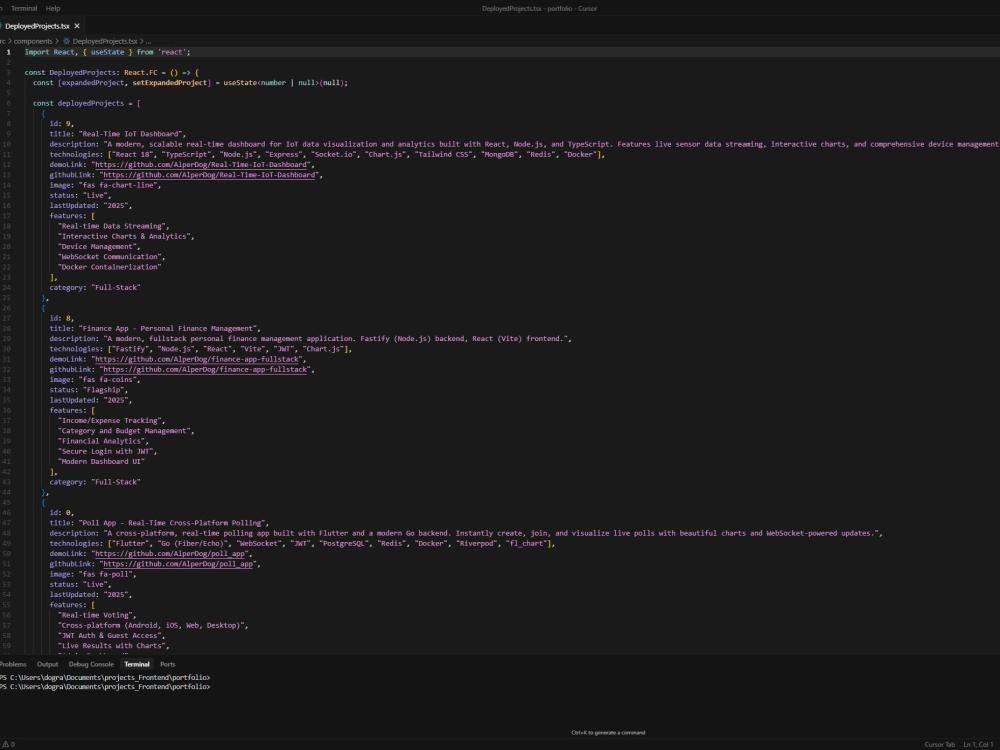Open the Help menu
Image resolution: width=1000 pixels, height=750 pixels.
[x=53, y=8]
